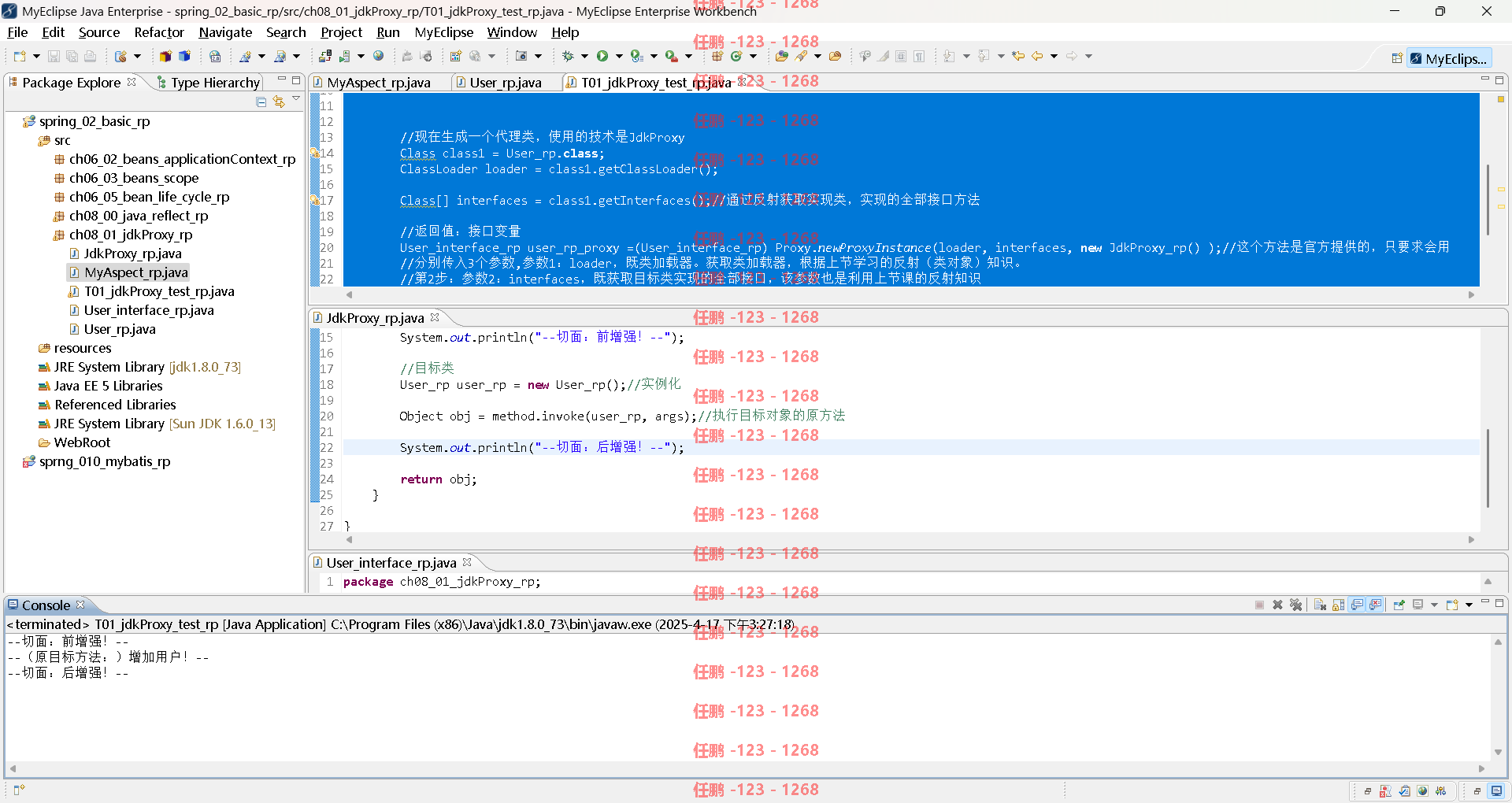The image size is (1512, 803).
Task: Click the New file wizard icon
Action: point(20,56)
